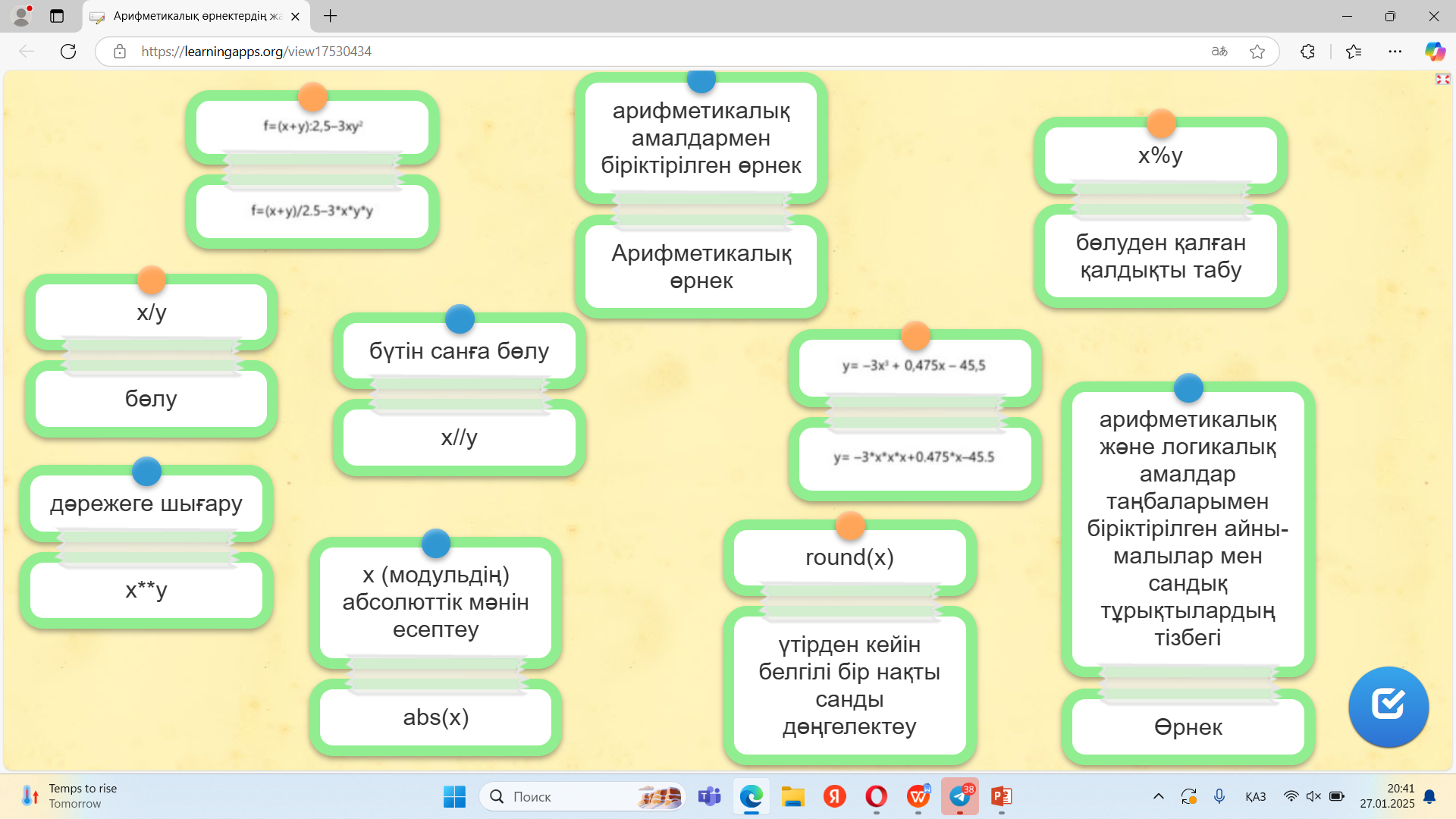Expand the hidden system tray icons chevron
This screenshot has width=1456, height=819.
click(1159, 796)
